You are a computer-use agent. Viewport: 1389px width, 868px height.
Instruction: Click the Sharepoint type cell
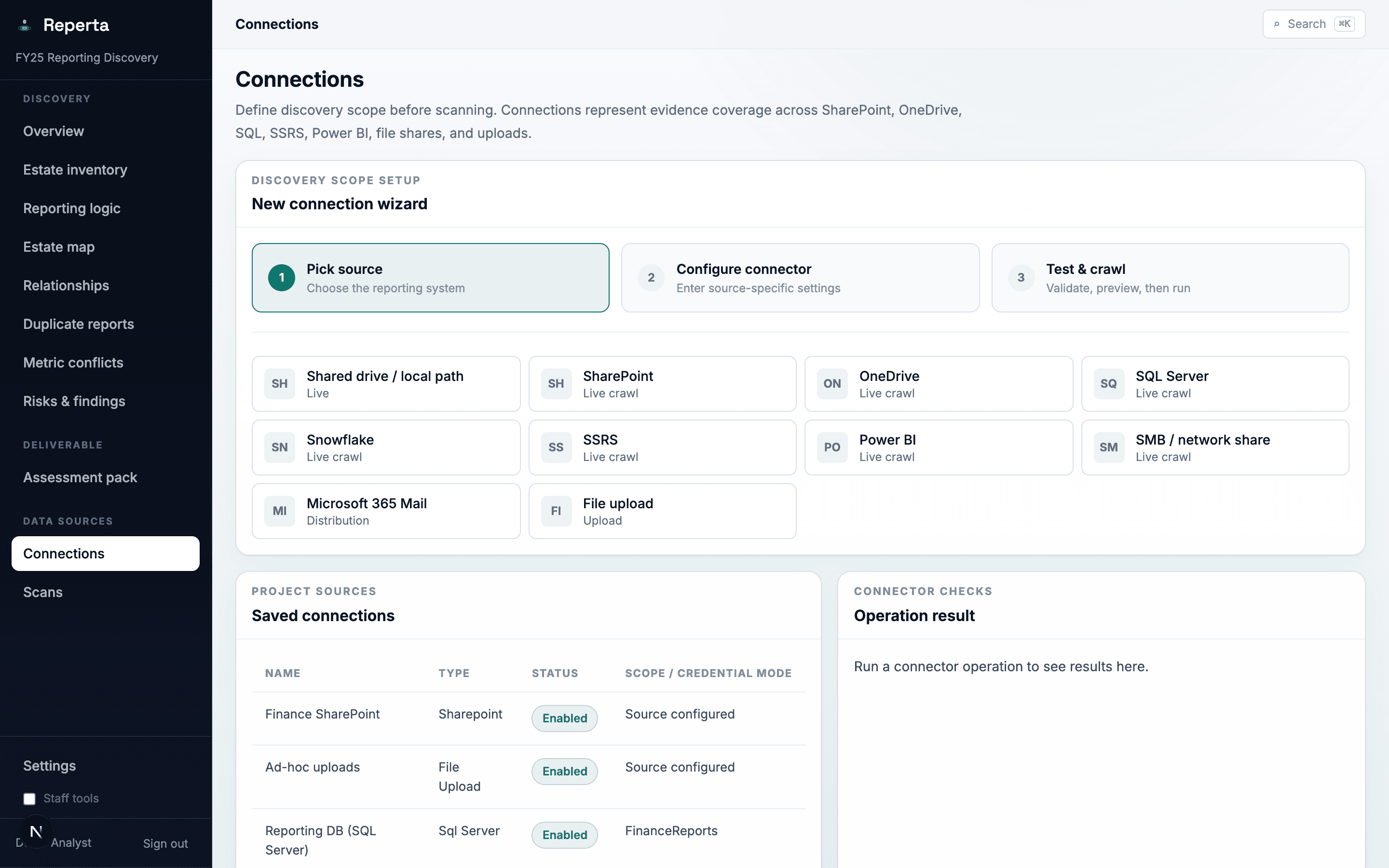point(470,714)
